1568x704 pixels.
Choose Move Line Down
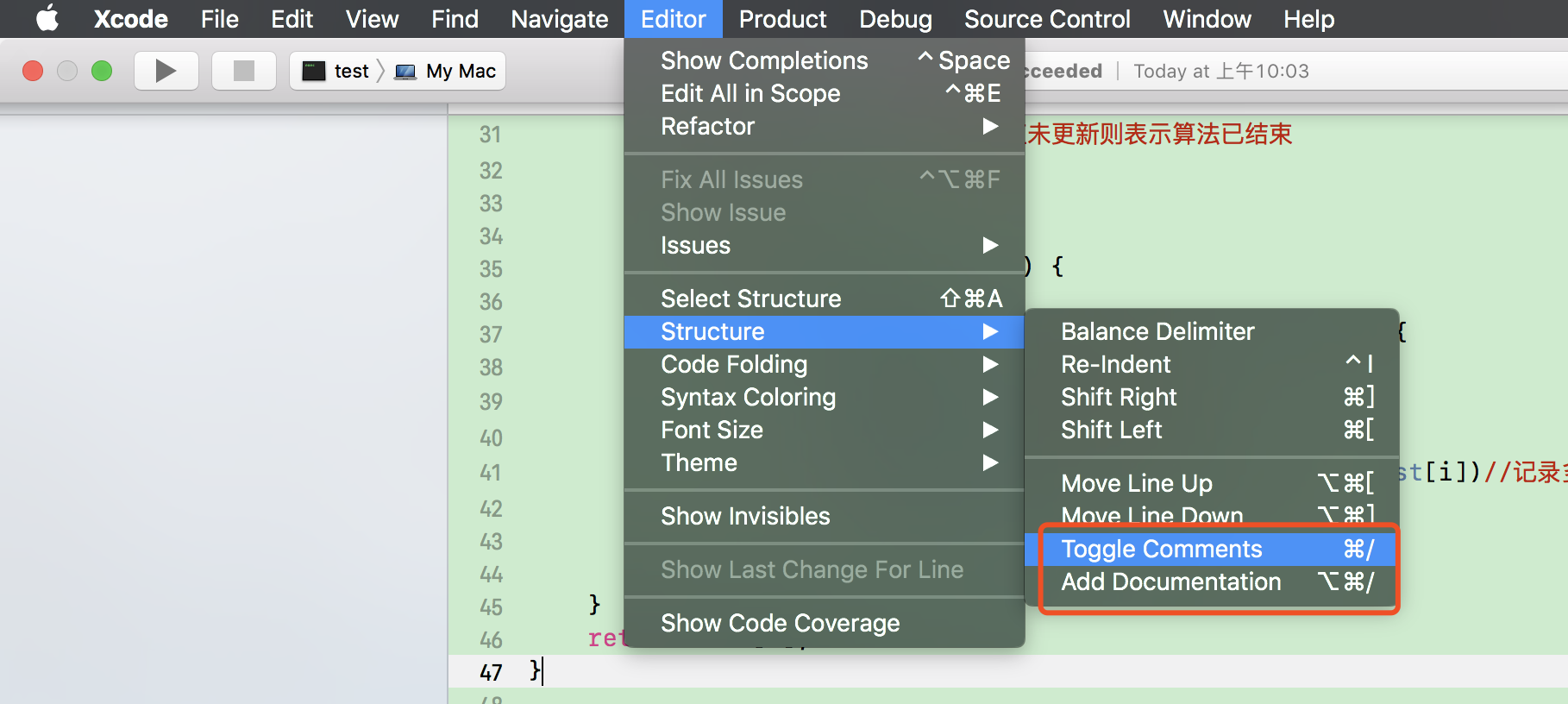(1212, 515)
